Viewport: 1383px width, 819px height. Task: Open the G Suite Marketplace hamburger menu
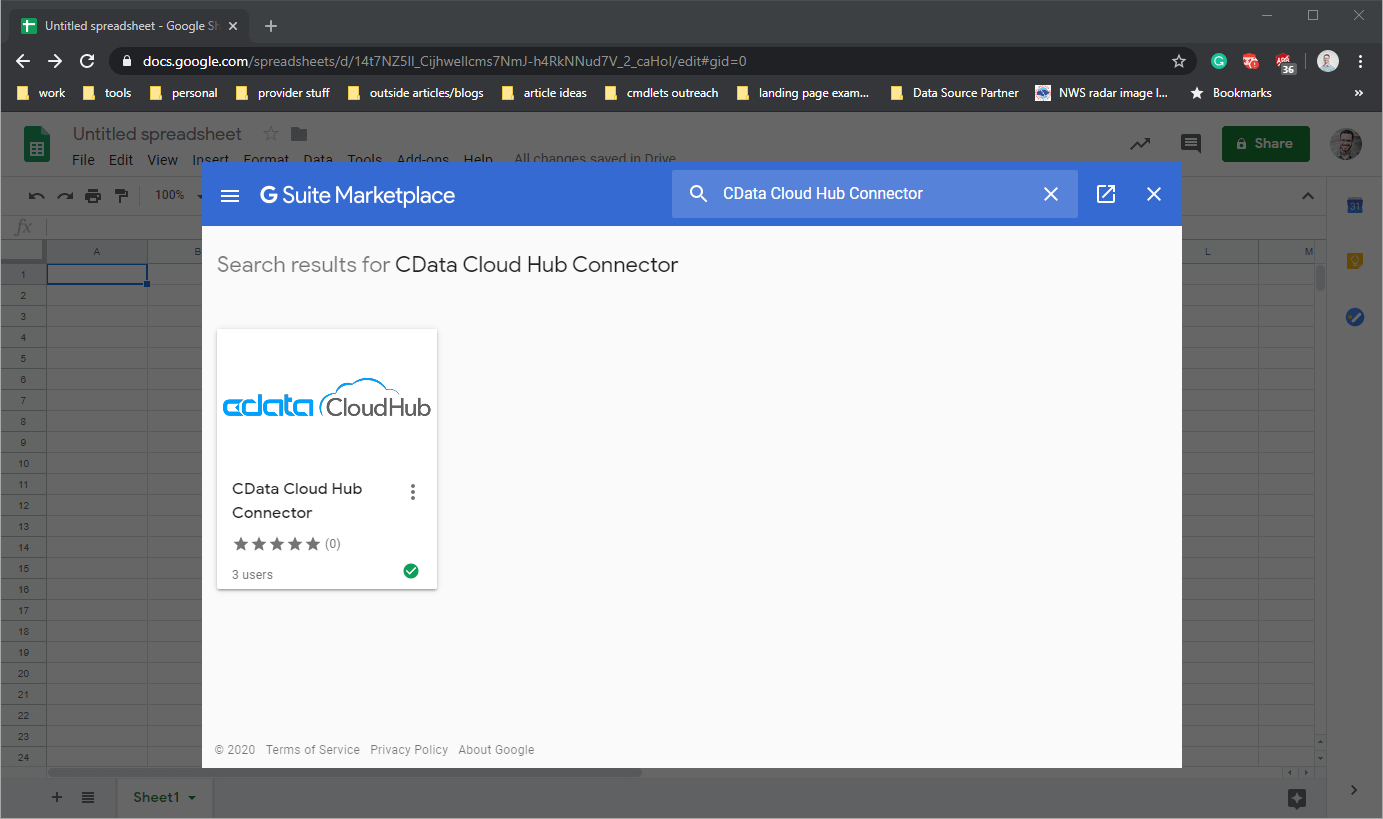coord(230,195)
